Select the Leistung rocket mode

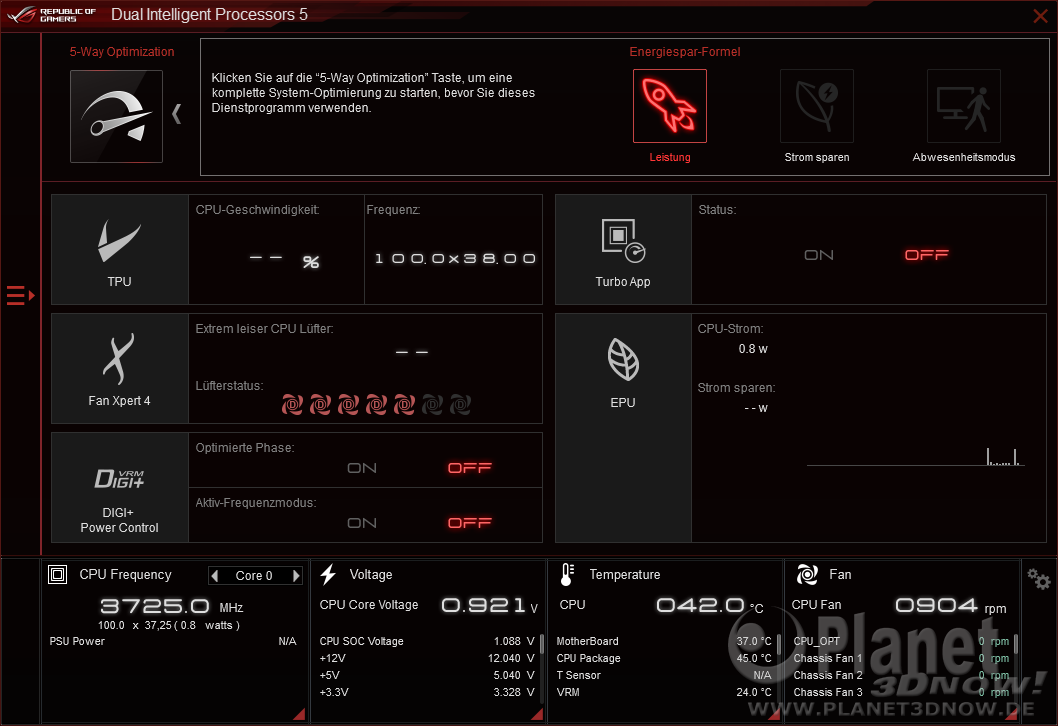(669, 106)
